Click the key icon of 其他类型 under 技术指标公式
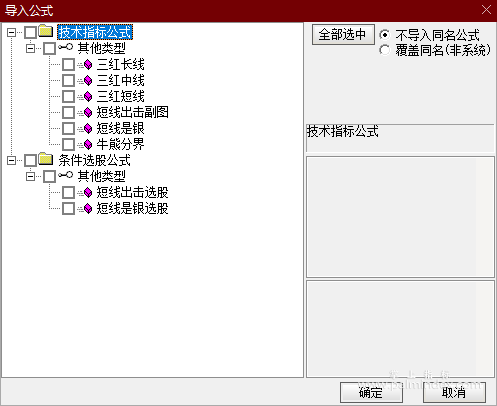Image resolution: width=497 pixels, height=406 pixels. click(65, 47)
